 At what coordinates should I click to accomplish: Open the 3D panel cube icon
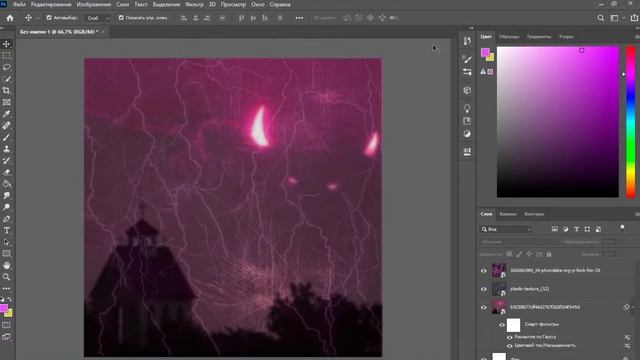click(x=467, y=90)
